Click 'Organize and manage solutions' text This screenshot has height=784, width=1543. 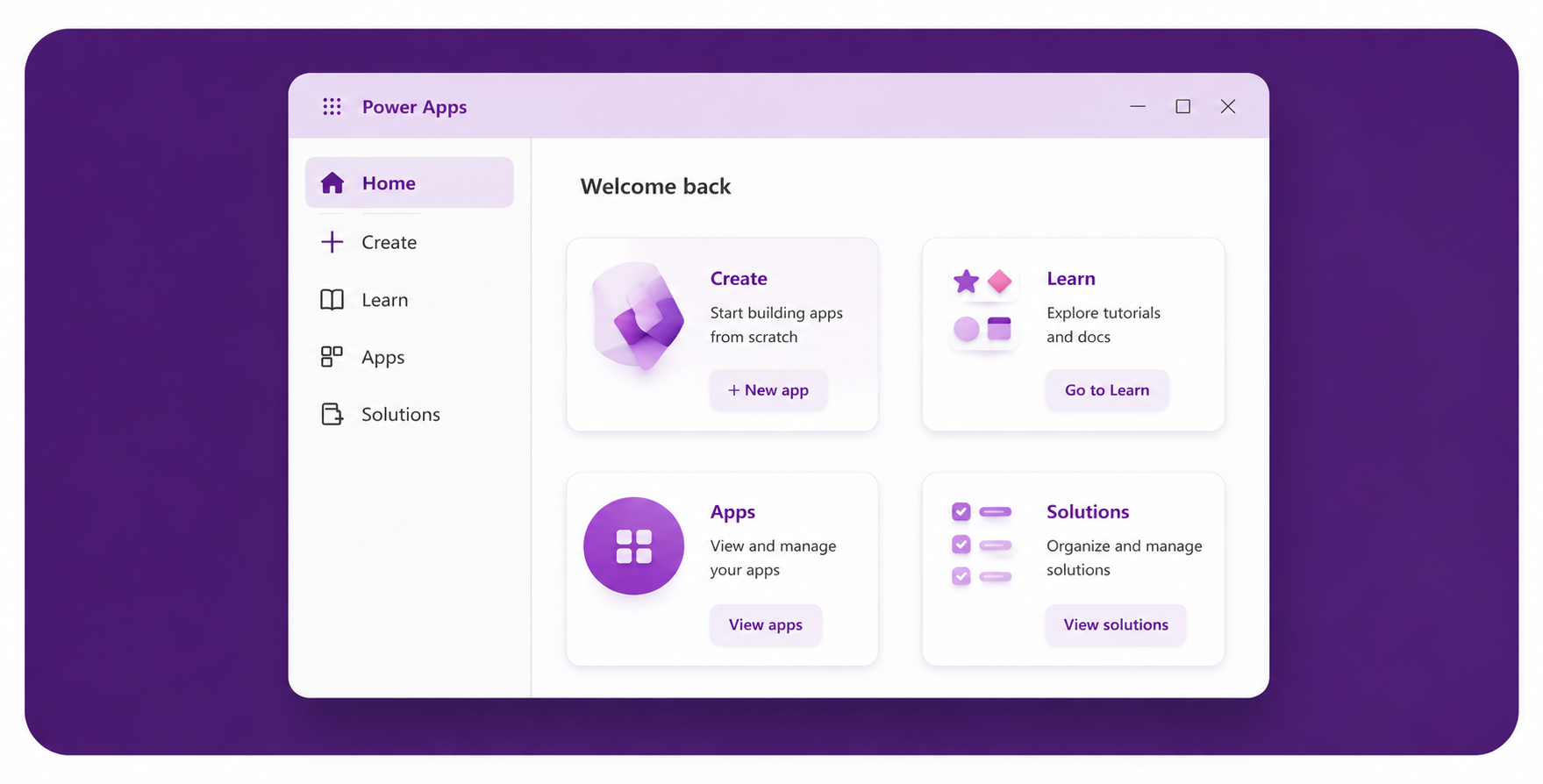pos(1124,558)
